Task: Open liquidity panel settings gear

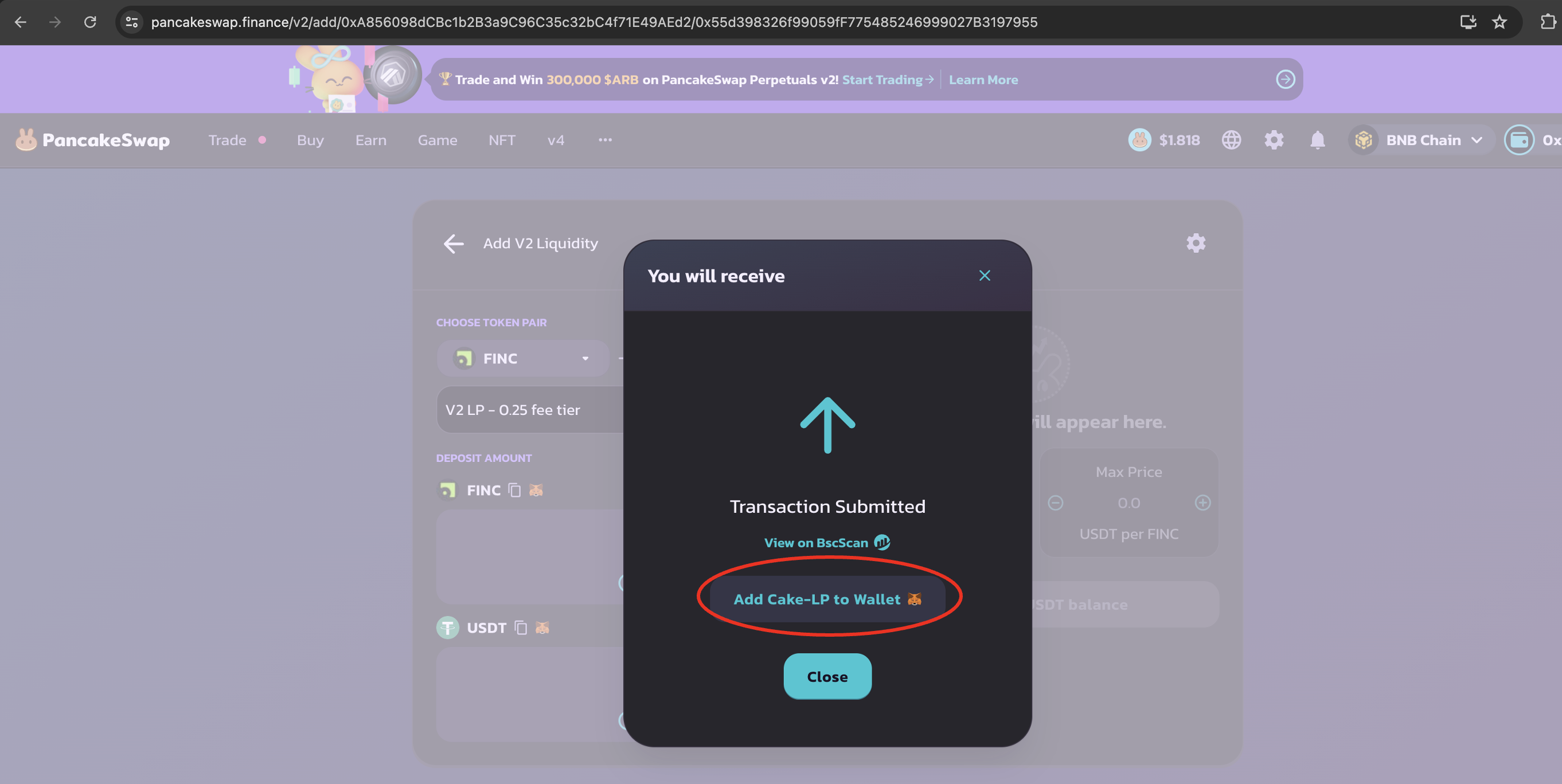Action: point(1195,243)
